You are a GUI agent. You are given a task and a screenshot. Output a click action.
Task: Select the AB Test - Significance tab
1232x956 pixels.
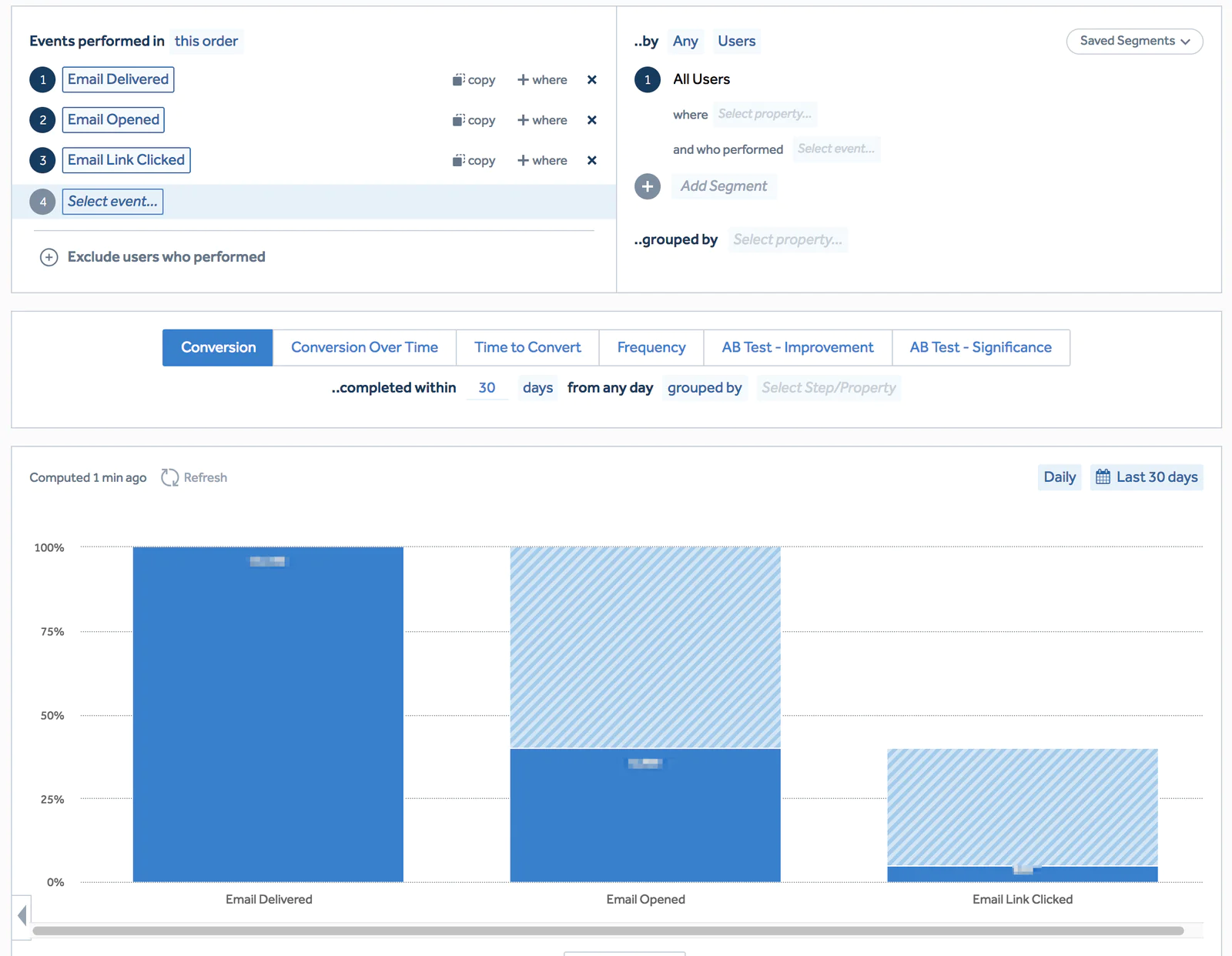980,348
